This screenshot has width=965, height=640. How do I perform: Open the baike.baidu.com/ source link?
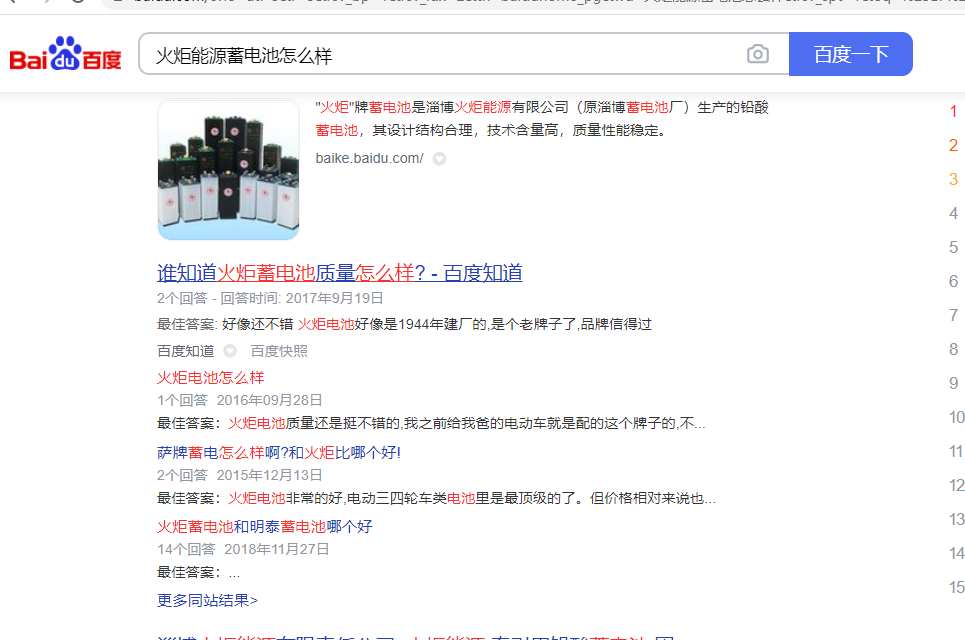tap(369, 158)
